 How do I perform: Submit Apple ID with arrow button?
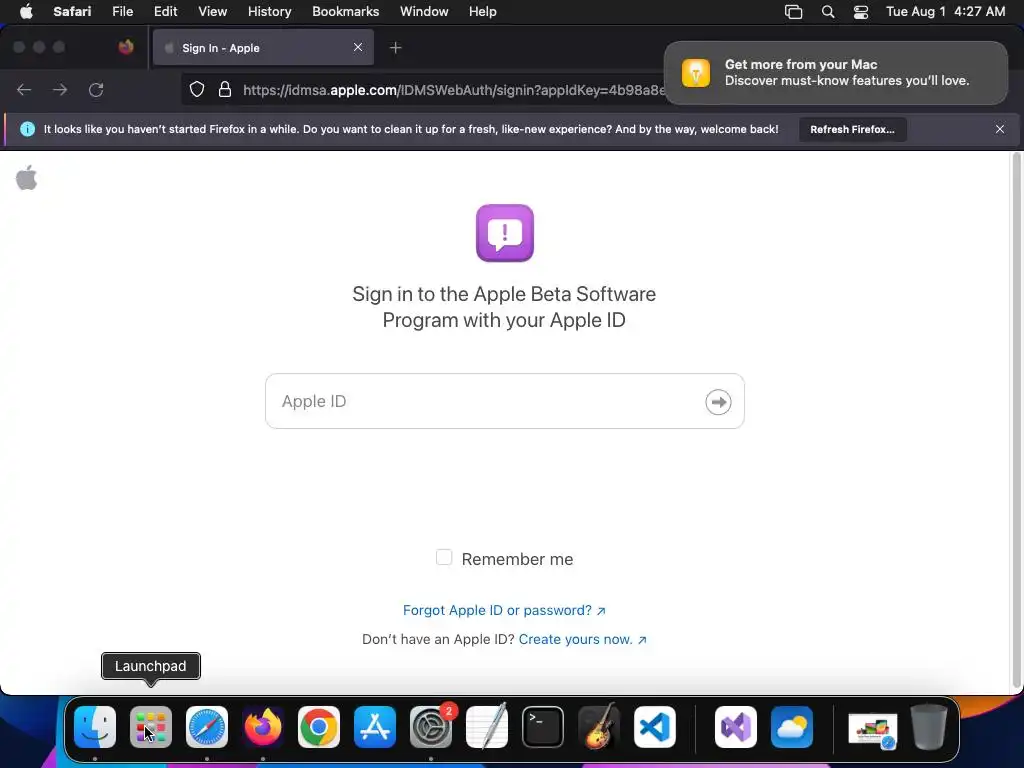coord(718,402)
